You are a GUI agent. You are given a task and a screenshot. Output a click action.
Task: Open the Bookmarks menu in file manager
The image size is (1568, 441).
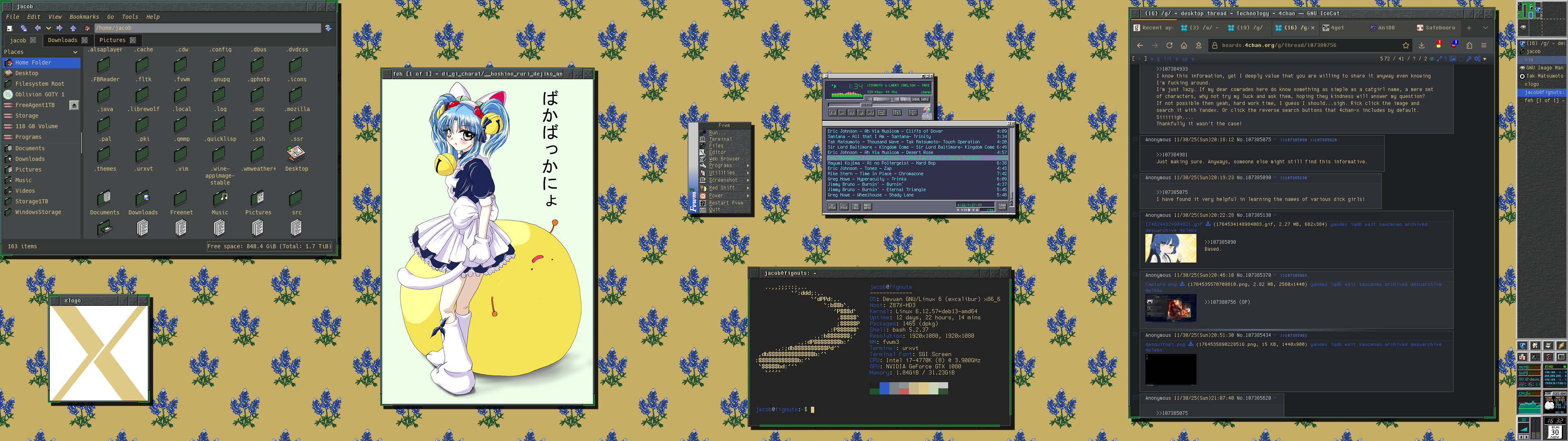point(84,16)
